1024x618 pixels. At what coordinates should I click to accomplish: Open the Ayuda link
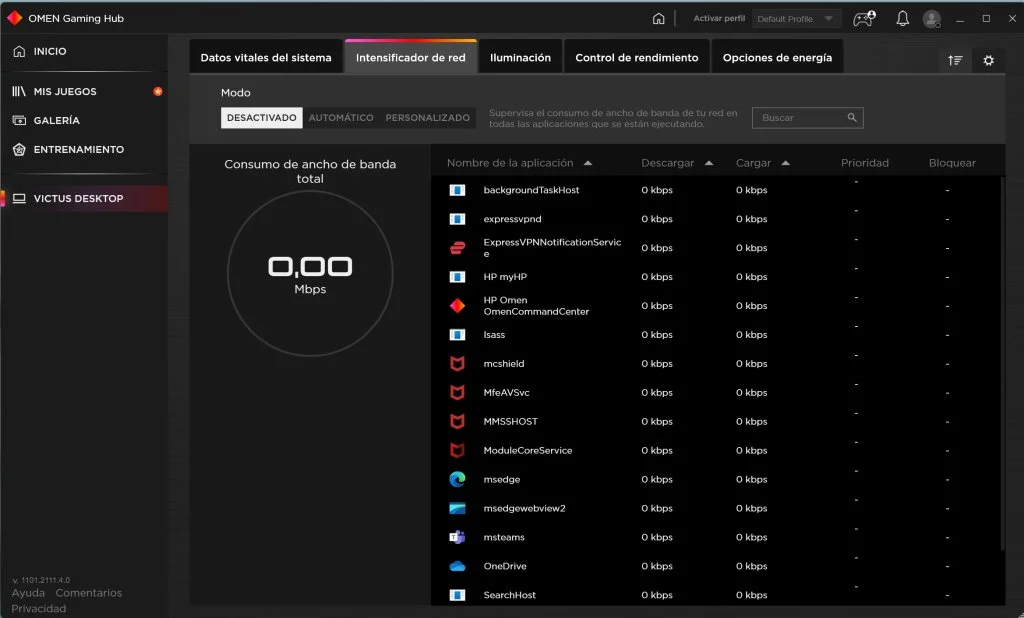28,593
